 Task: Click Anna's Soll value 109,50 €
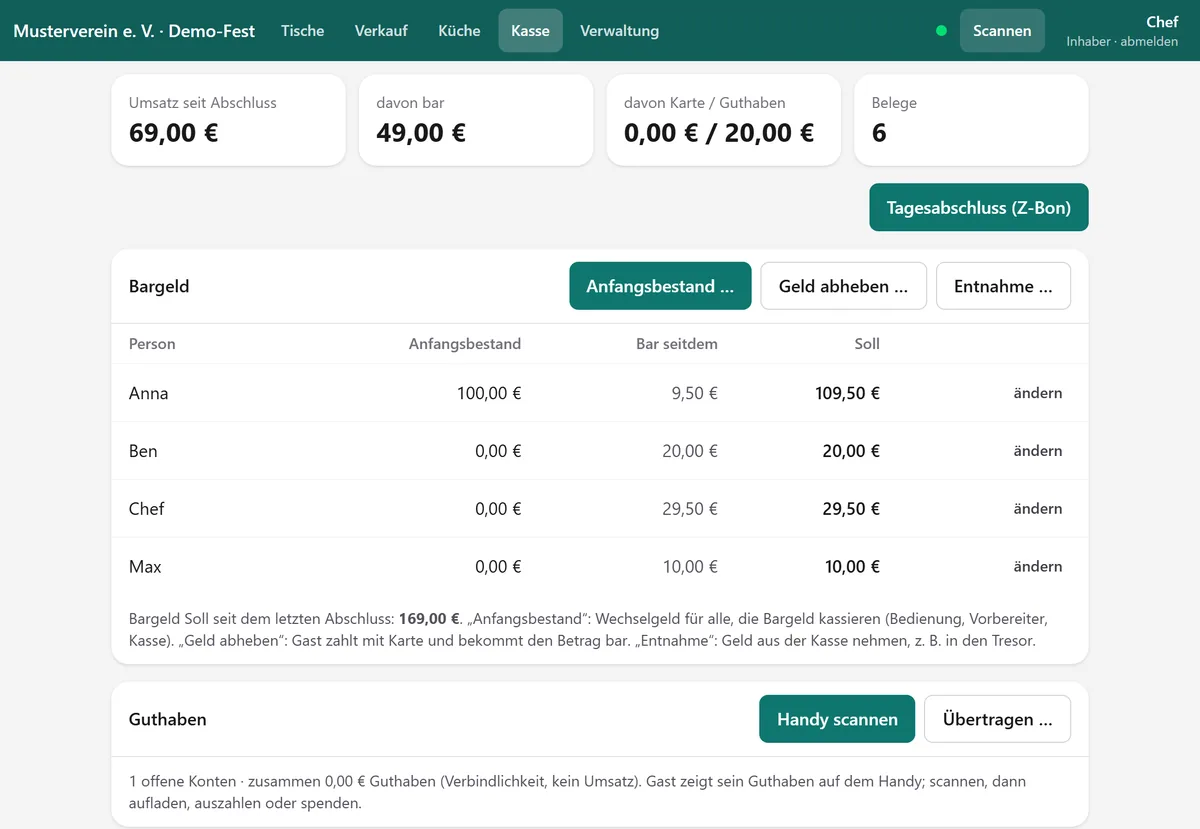coord(847,393)
